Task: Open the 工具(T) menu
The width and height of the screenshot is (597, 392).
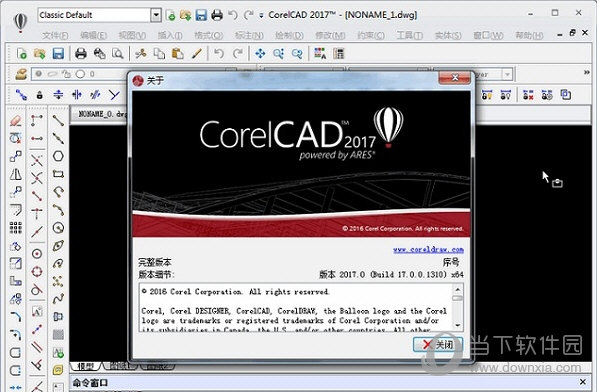Action: coord(410,36)
